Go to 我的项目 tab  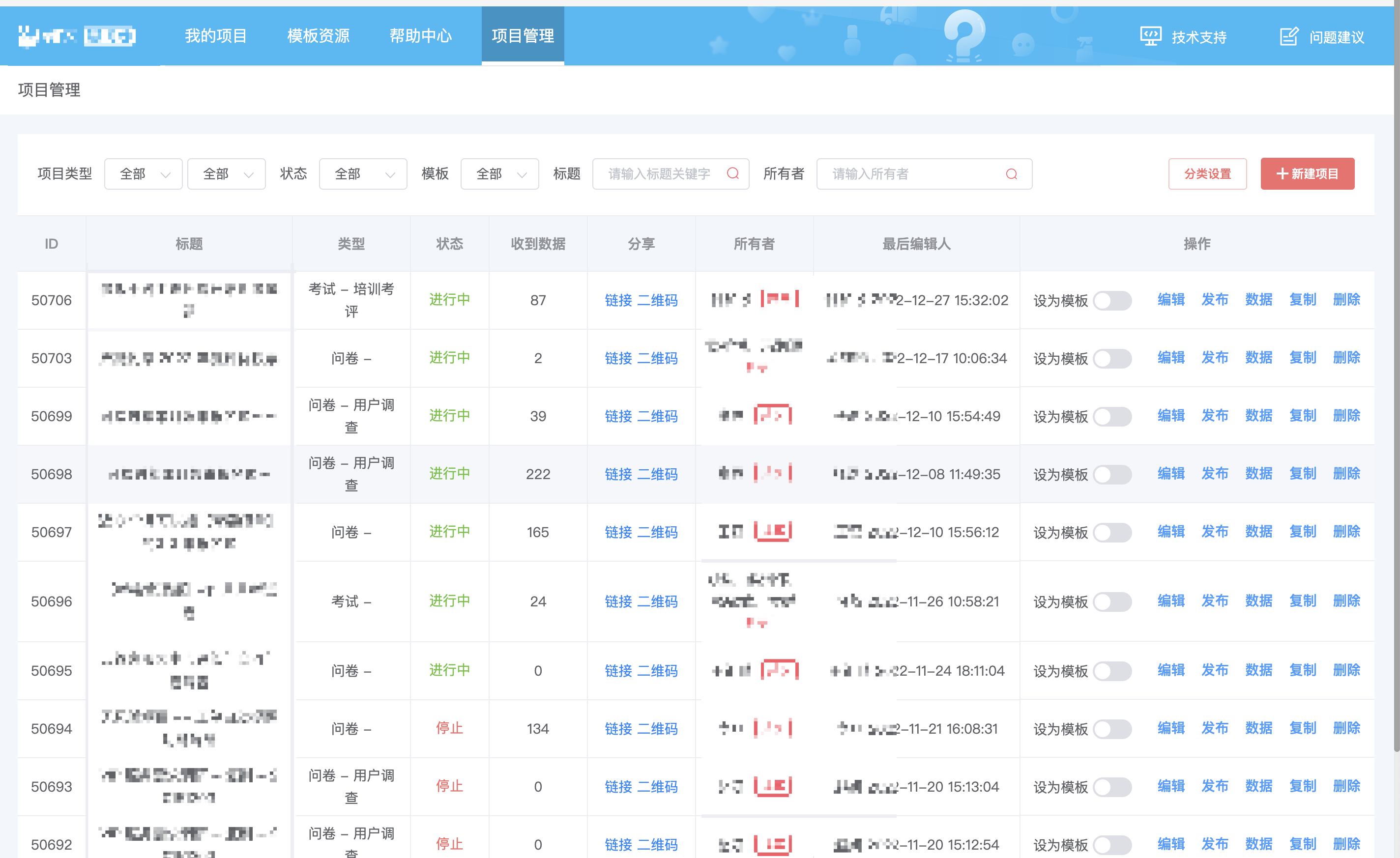(x=216, y=36)
